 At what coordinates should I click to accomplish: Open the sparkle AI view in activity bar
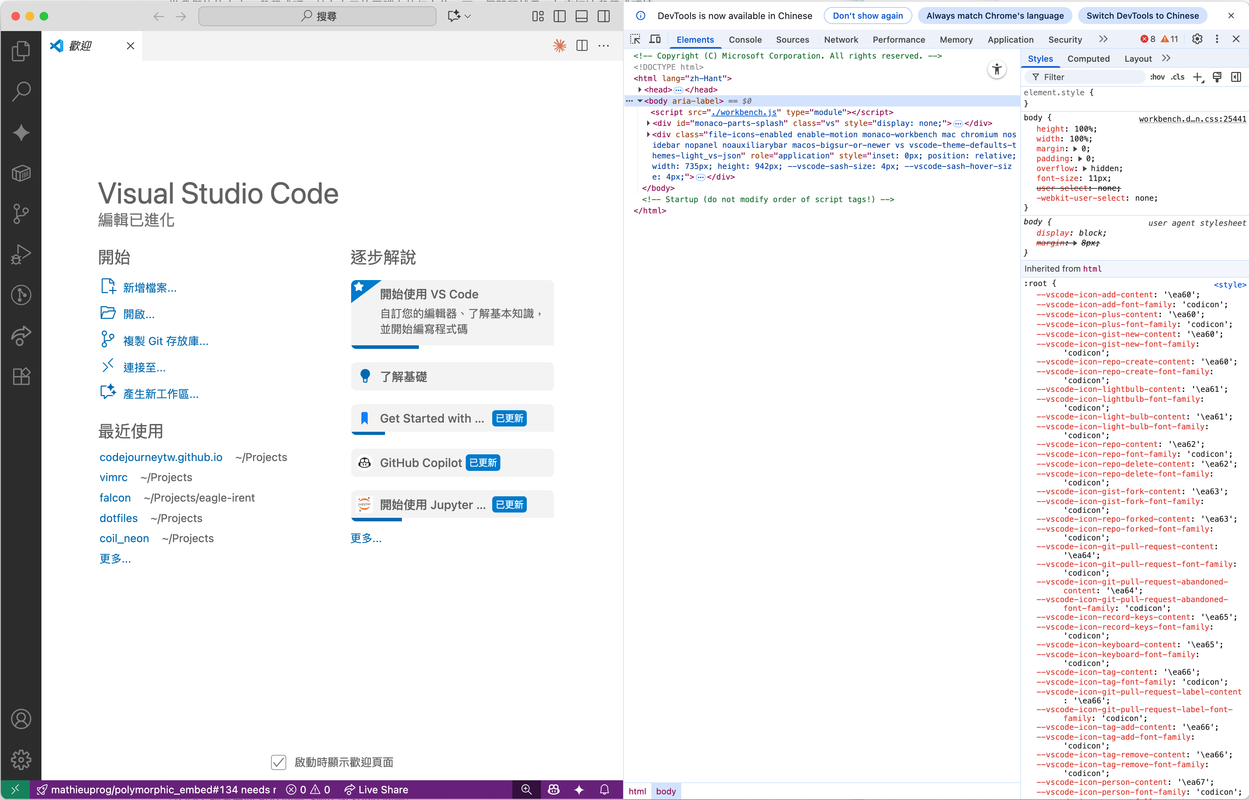[20, 133]
